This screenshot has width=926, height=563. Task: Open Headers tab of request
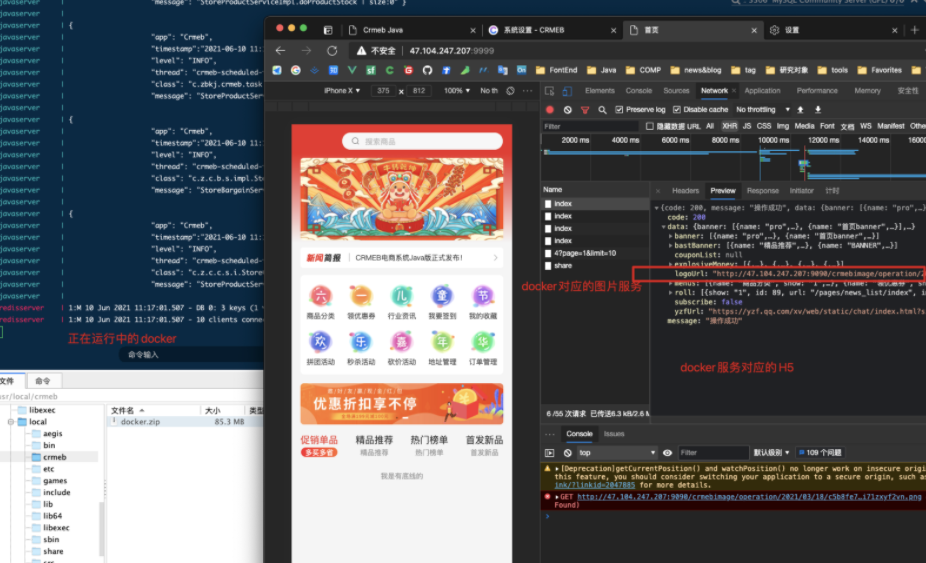click(685, 191)
